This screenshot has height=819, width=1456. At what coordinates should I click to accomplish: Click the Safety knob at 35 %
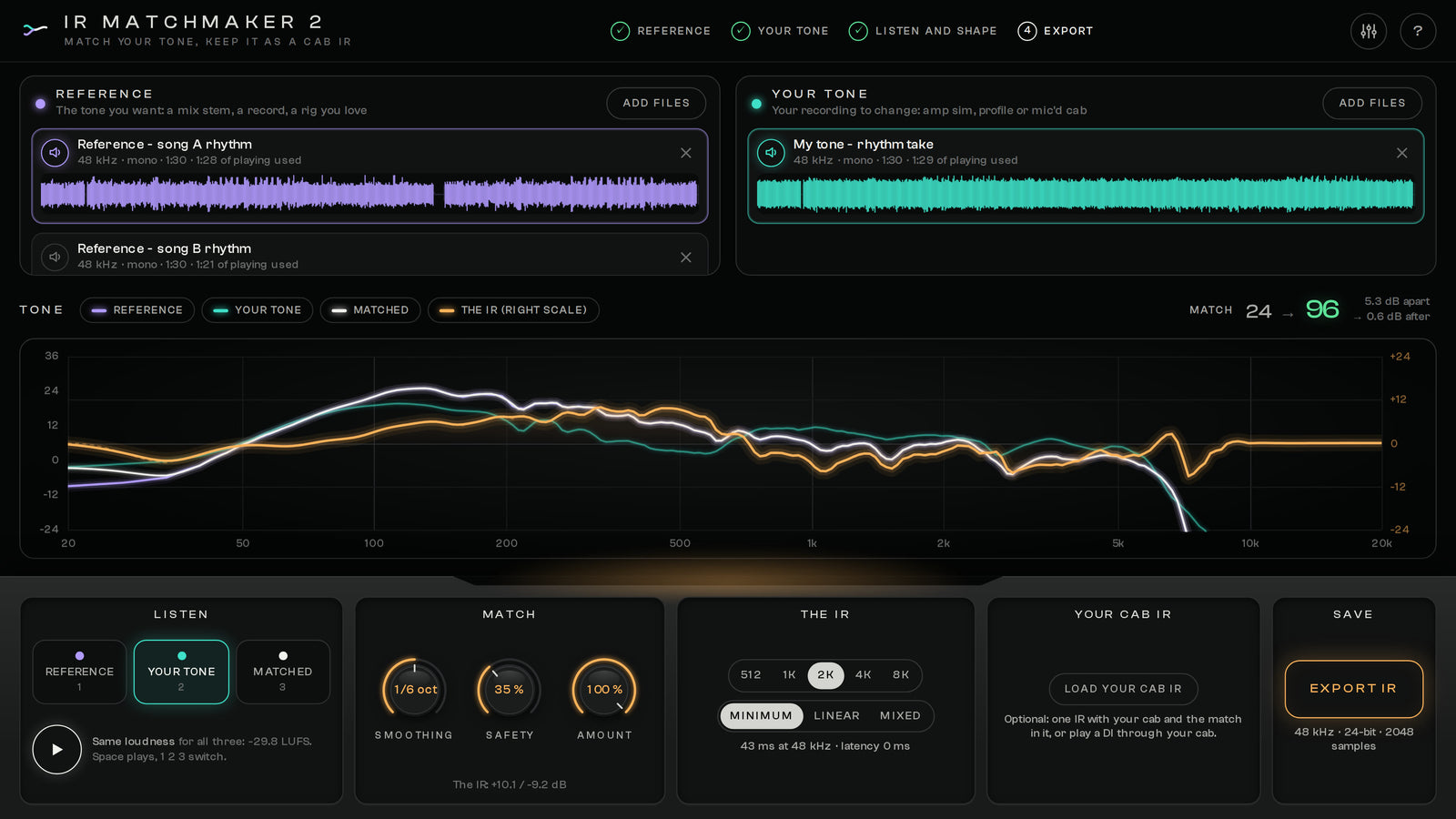tap(510, 690)
